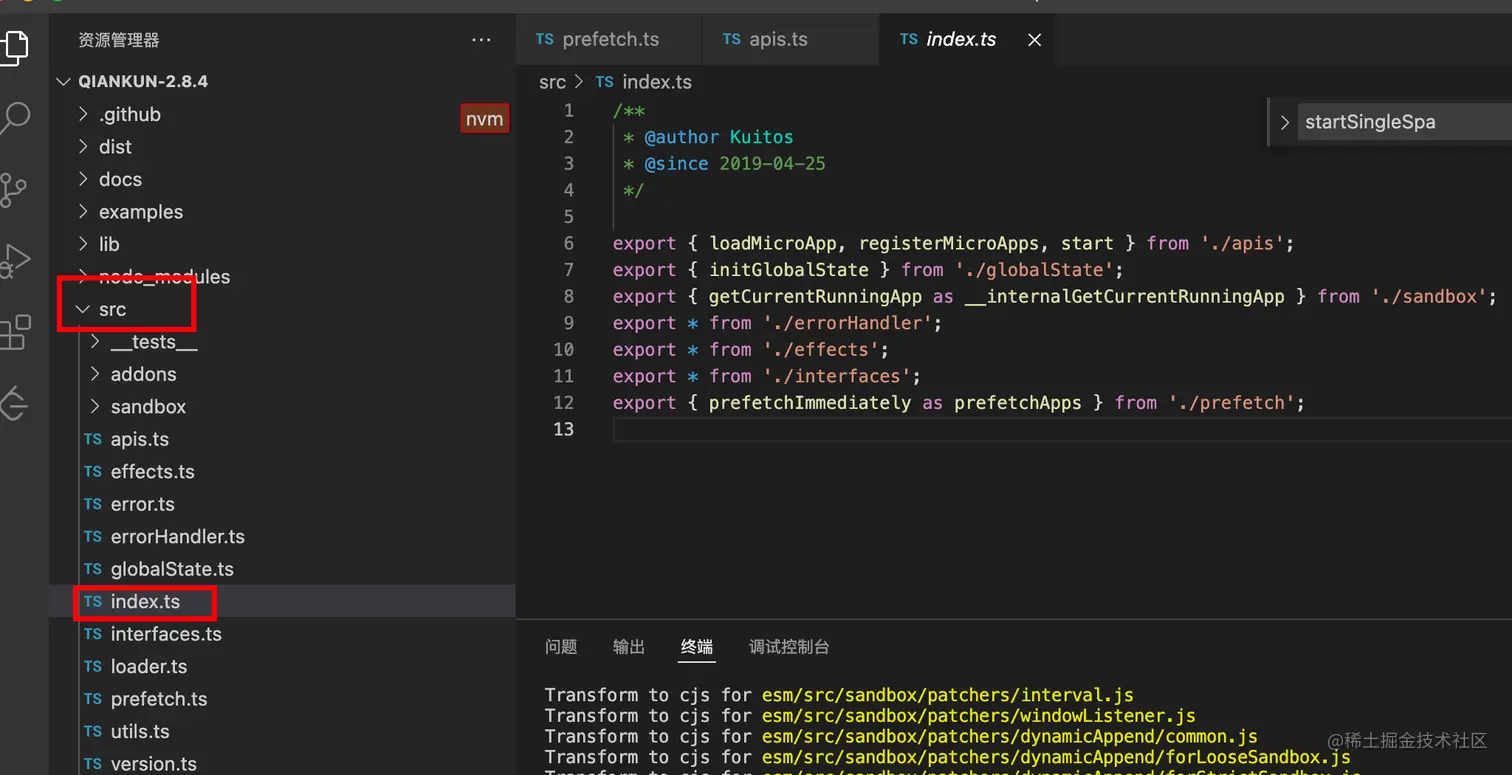Expand the examples folder
Screen dimensions: 1512x775
[84, 212]
